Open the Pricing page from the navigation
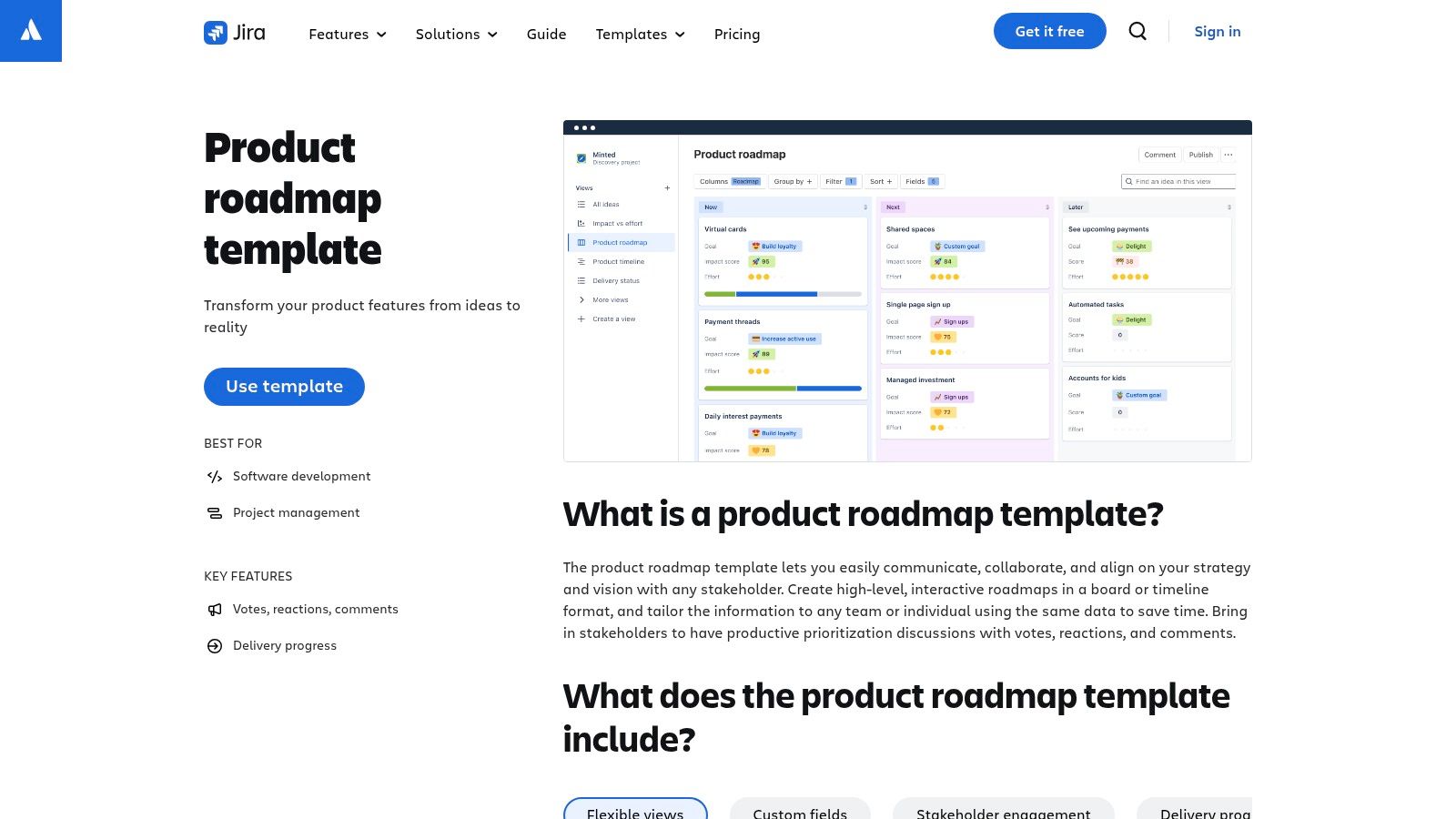The image size is (1456, 819). point(737,34)
